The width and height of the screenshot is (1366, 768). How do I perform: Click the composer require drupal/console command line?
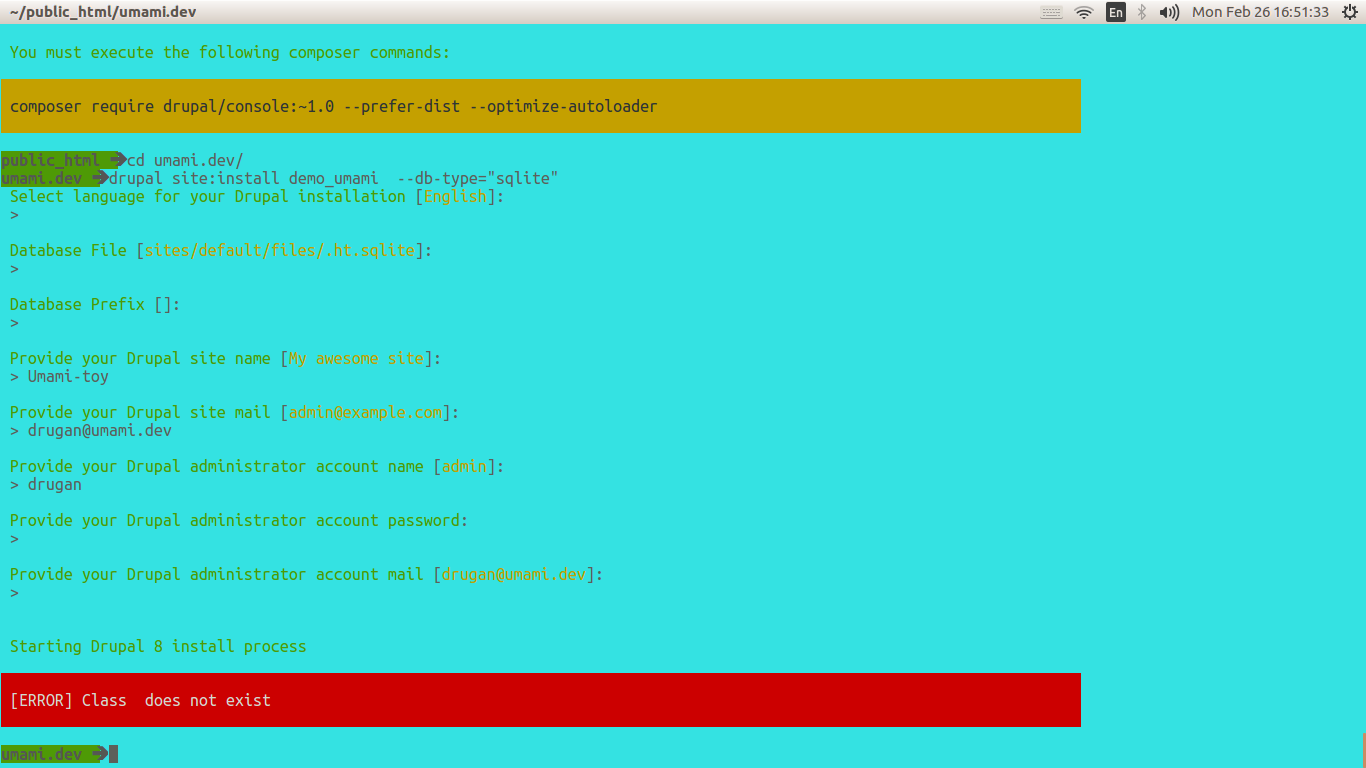pyautogui.click(x=334, y=106)
